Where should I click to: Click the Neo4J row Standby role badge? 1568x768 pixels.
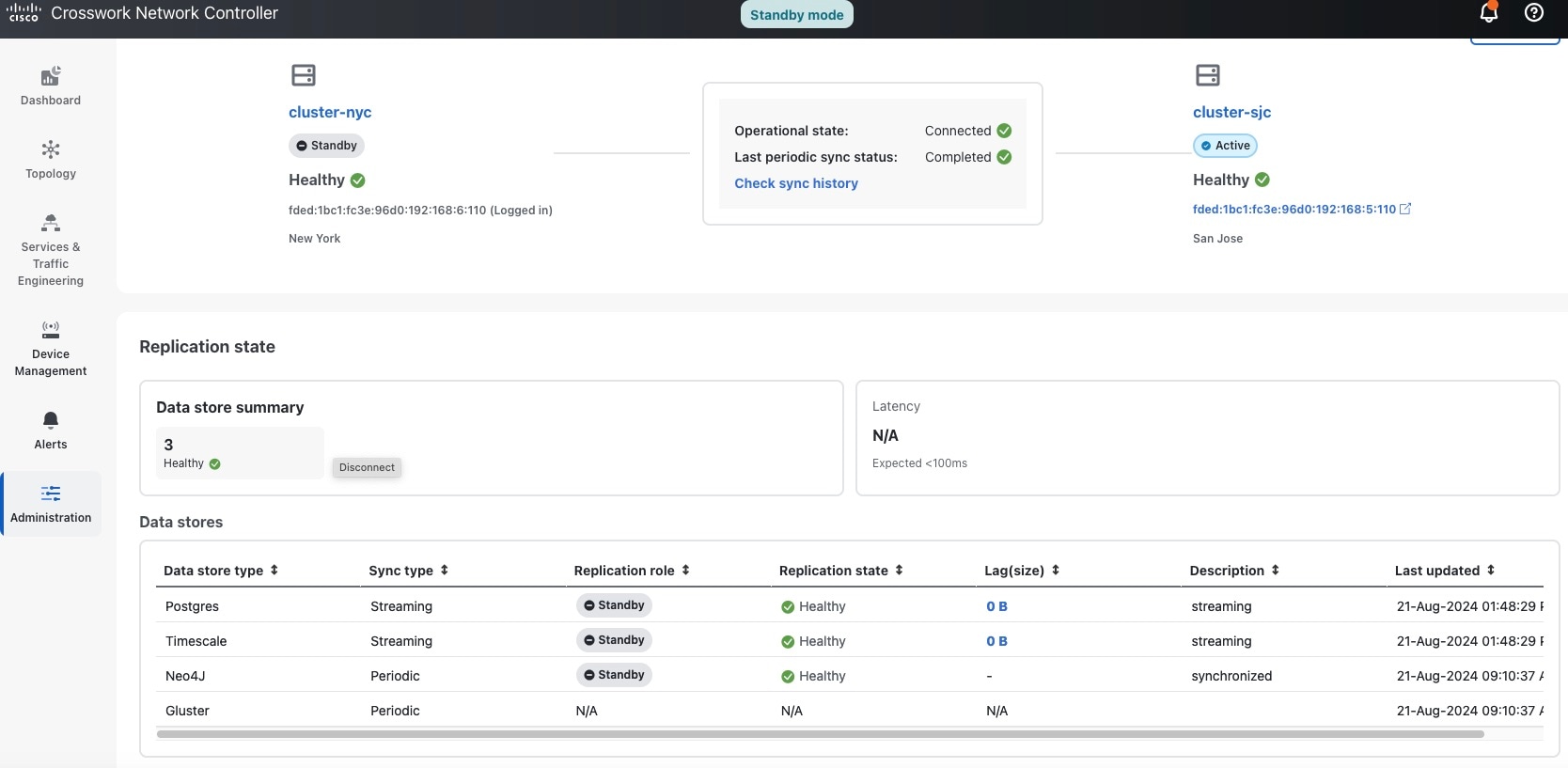coord(614,675)
